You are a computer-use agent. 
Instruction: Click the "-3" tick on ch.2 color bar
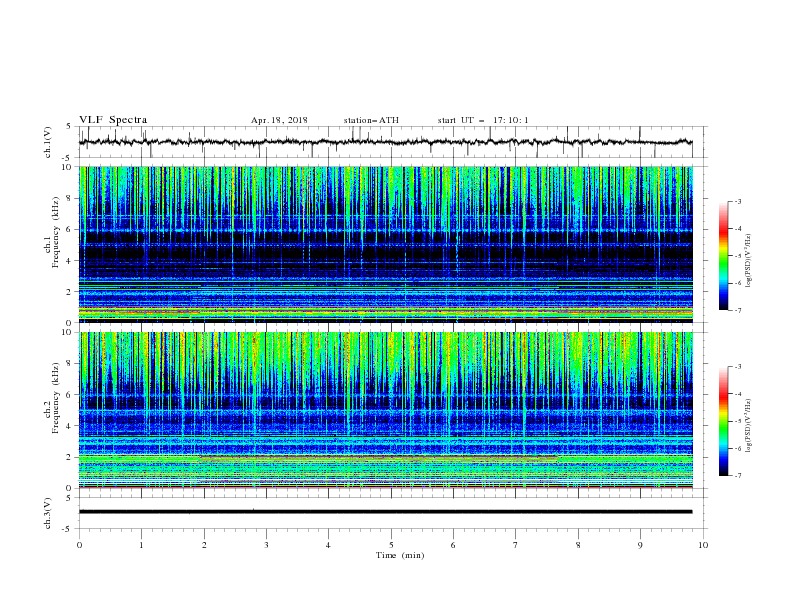click(738, 367)
